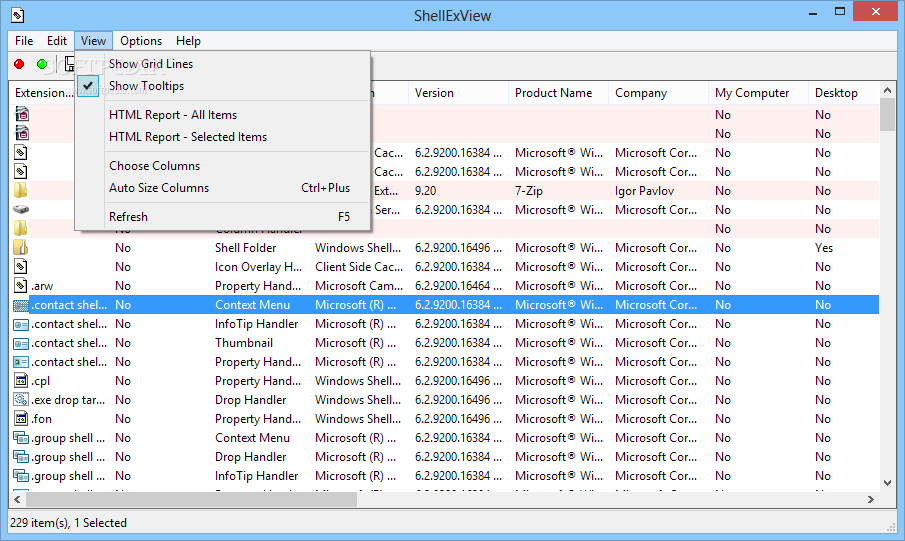Select Auto Size Columns in the menu
905x541 pixels.
click(222, 188)
